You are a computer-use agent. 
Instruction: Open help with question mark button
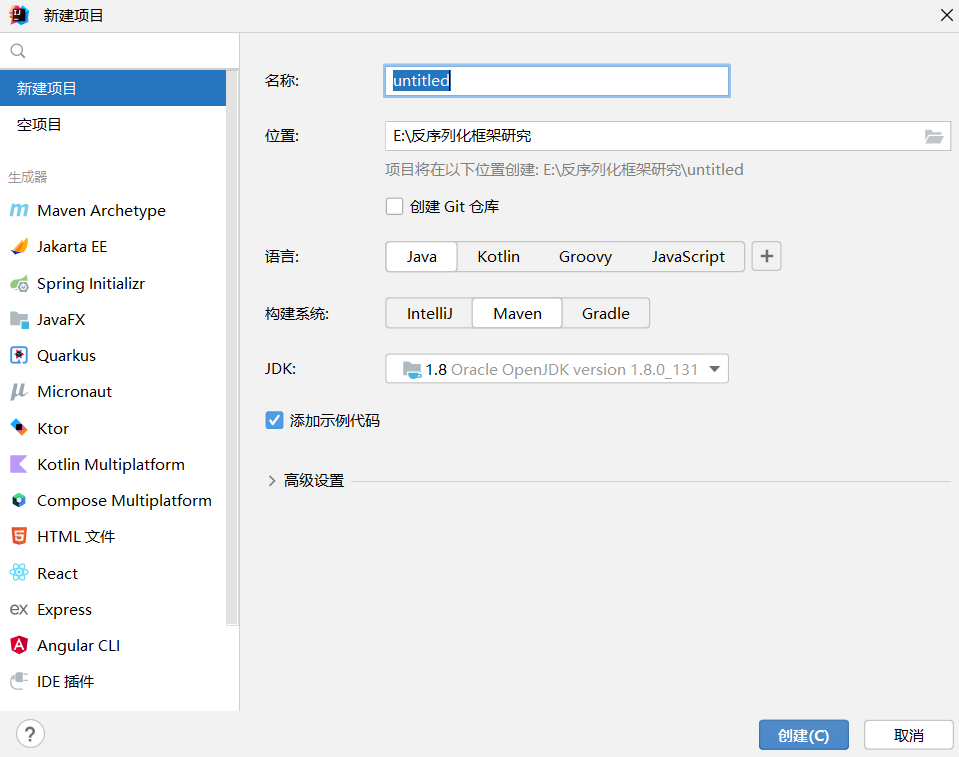point(30,734)
